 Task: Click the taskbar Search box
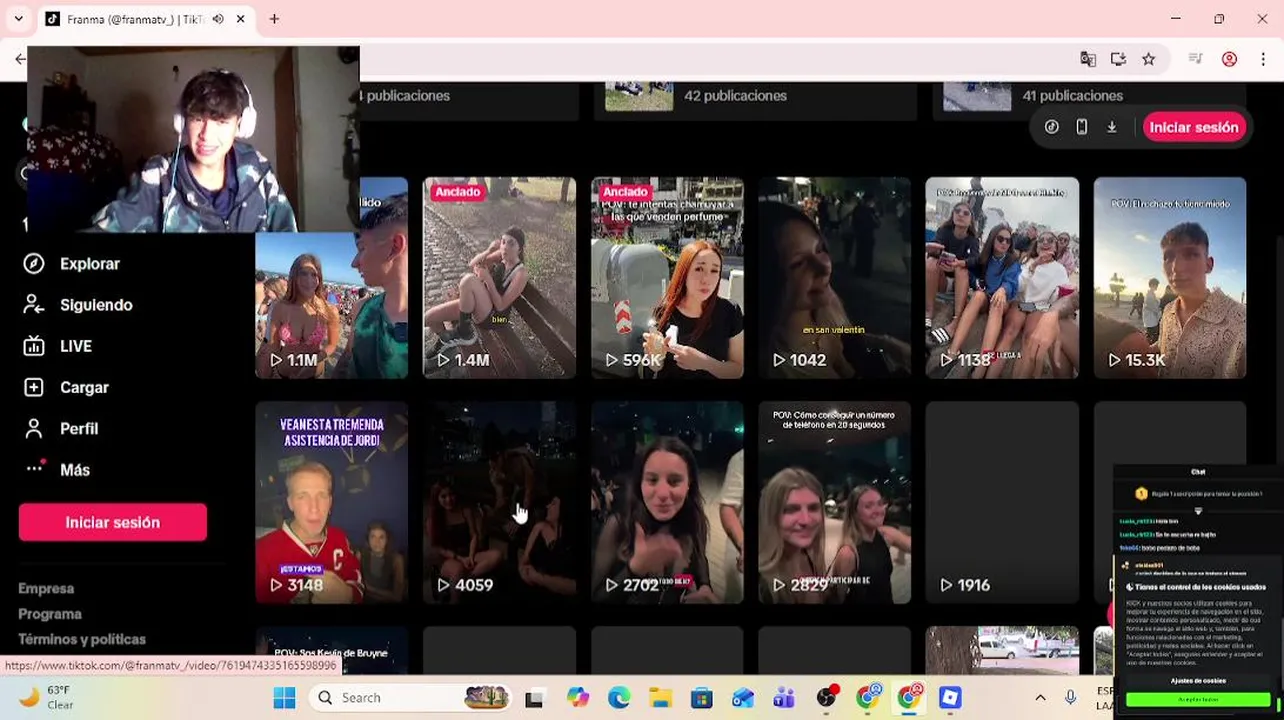[x=411, y=697]
